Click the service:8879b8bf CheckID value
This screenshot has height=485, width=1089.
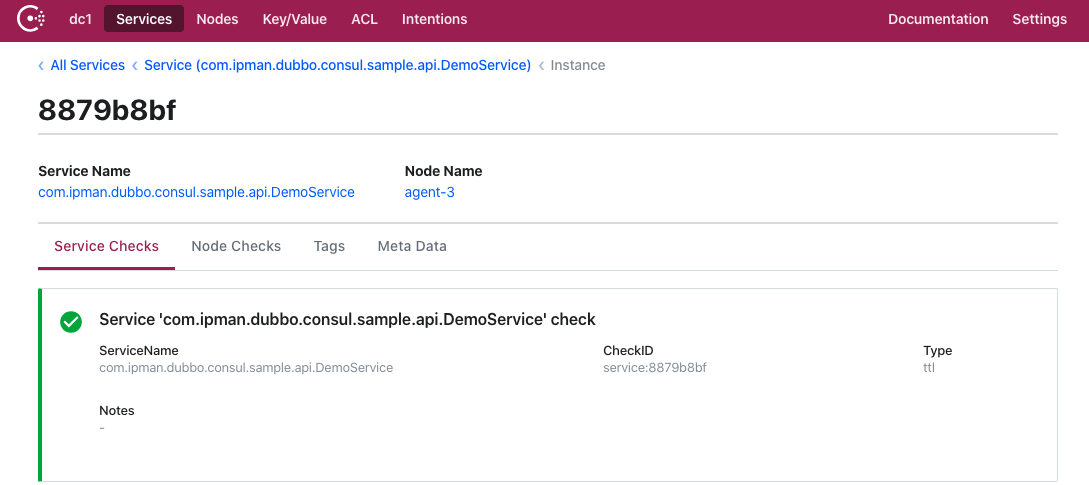click(x=654, y=368)
